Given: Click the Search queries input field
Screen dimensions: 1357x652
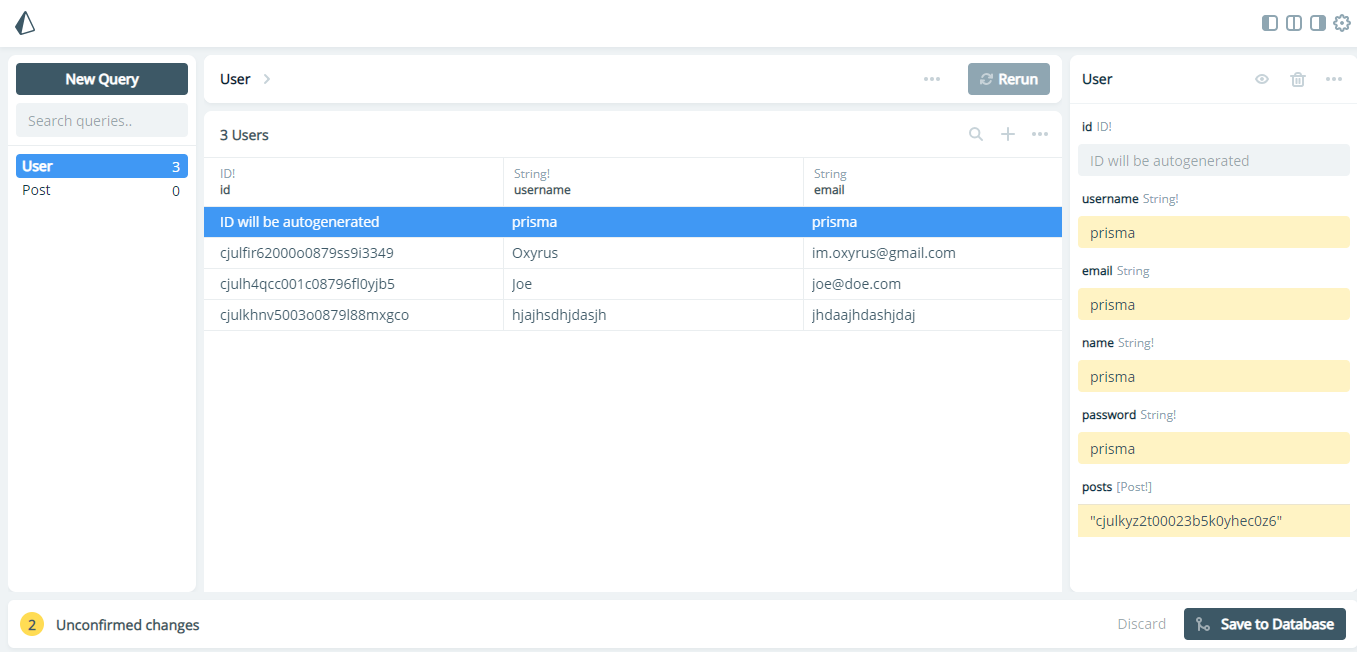Looking at the screenshot, I should (x=100, y=119).
